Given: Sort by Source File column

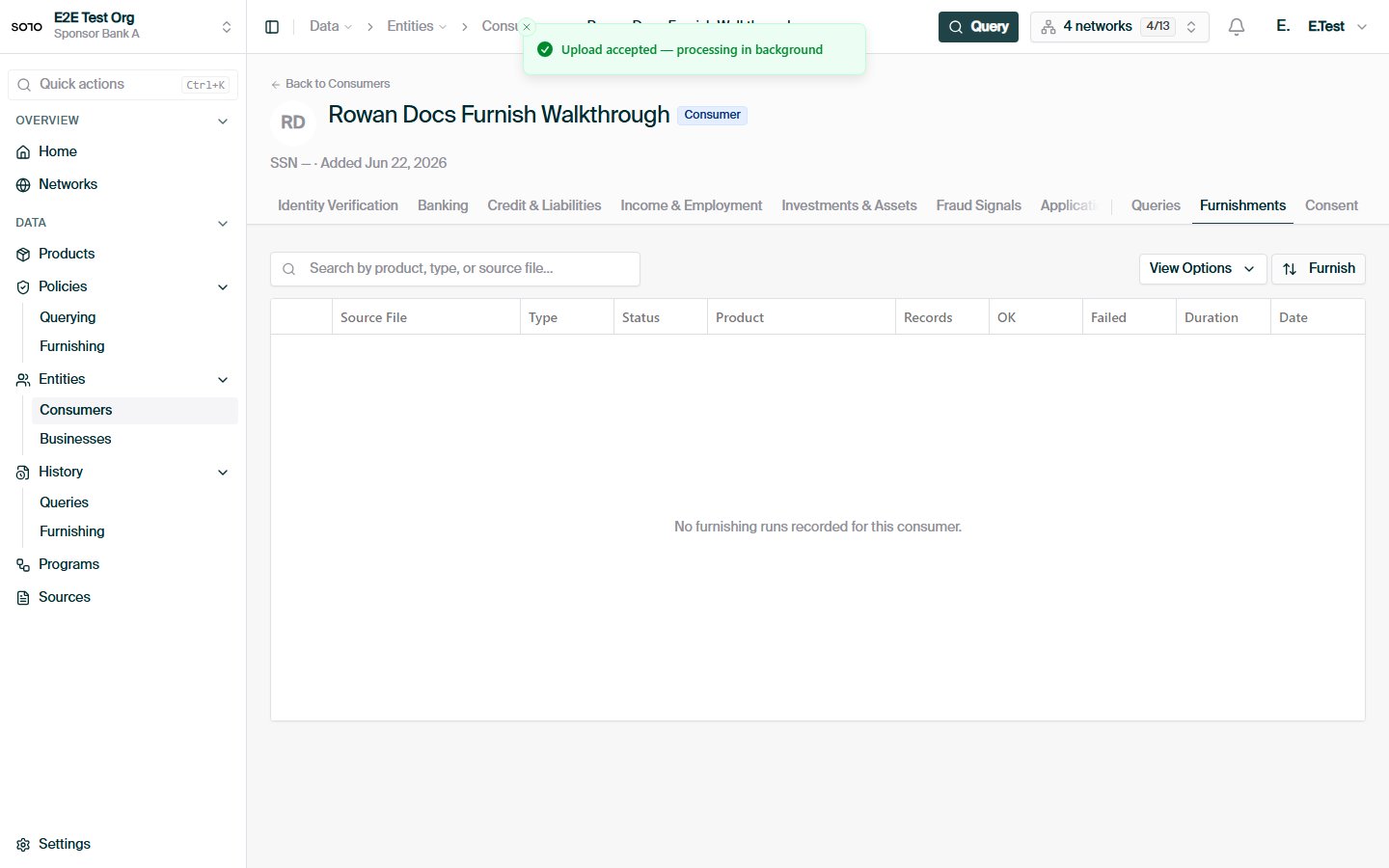Looking at the screenshot, I should [426, 317].
